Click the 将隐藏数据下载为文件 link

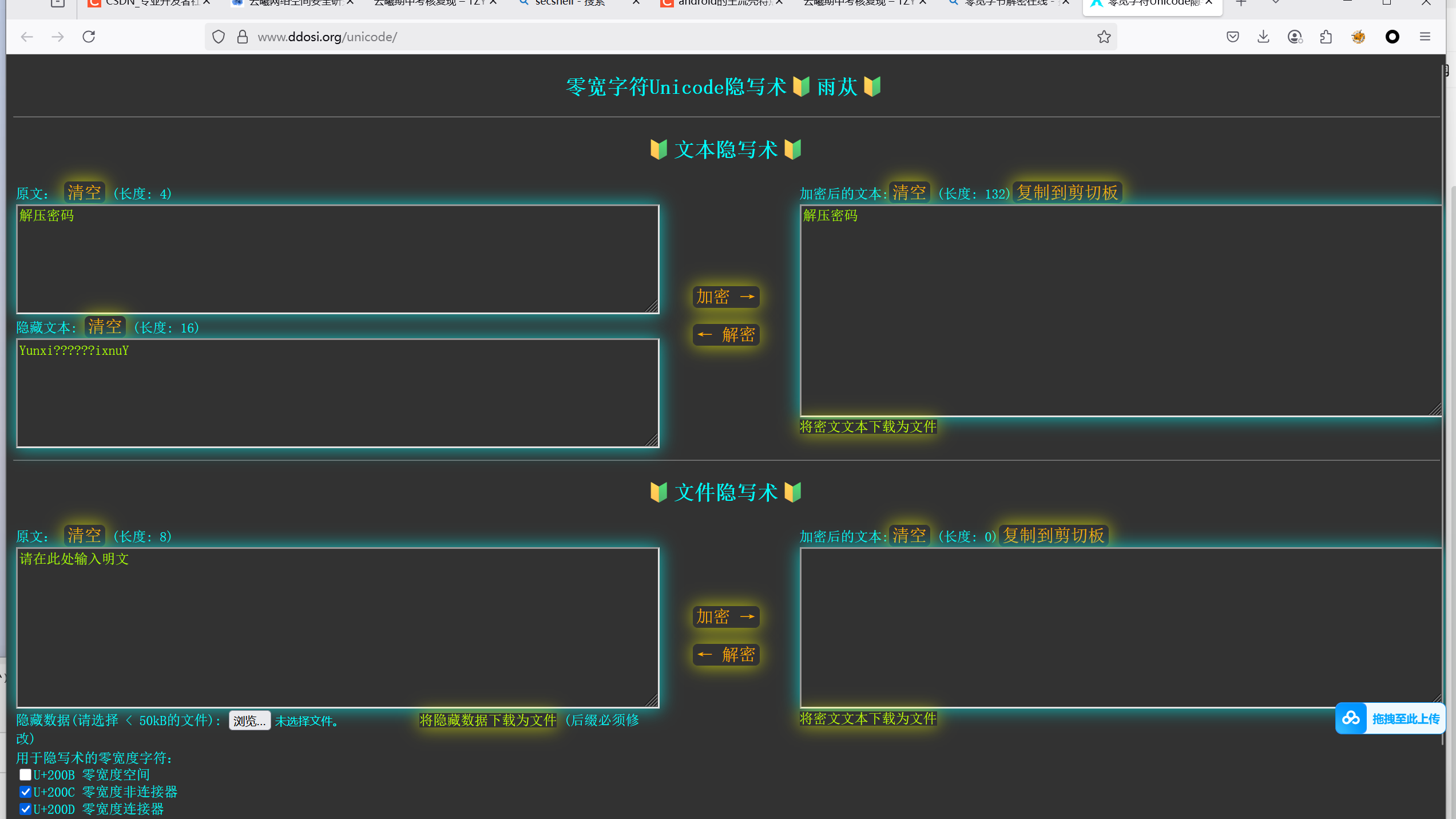(x=487, y=720)
